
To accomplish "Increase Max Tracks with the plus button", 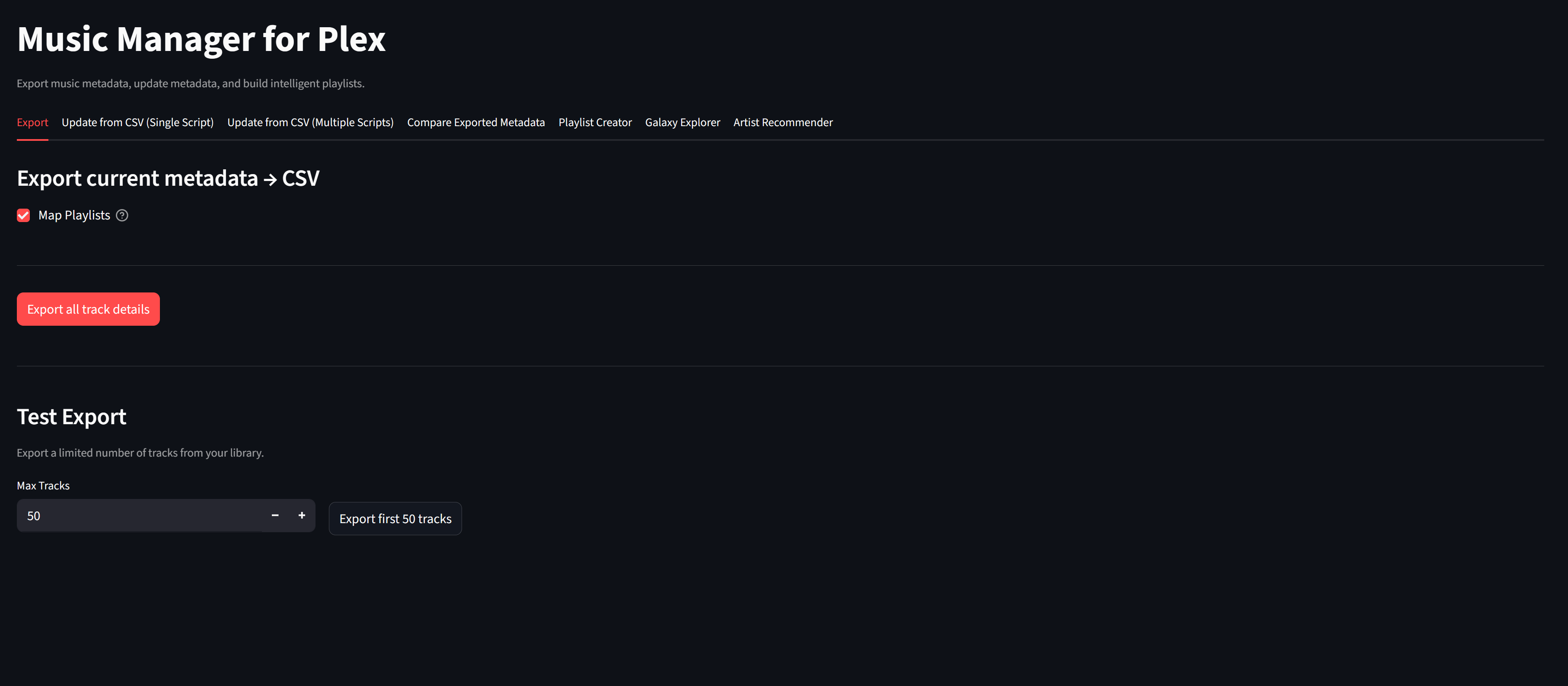I will [x=302, y=515].
